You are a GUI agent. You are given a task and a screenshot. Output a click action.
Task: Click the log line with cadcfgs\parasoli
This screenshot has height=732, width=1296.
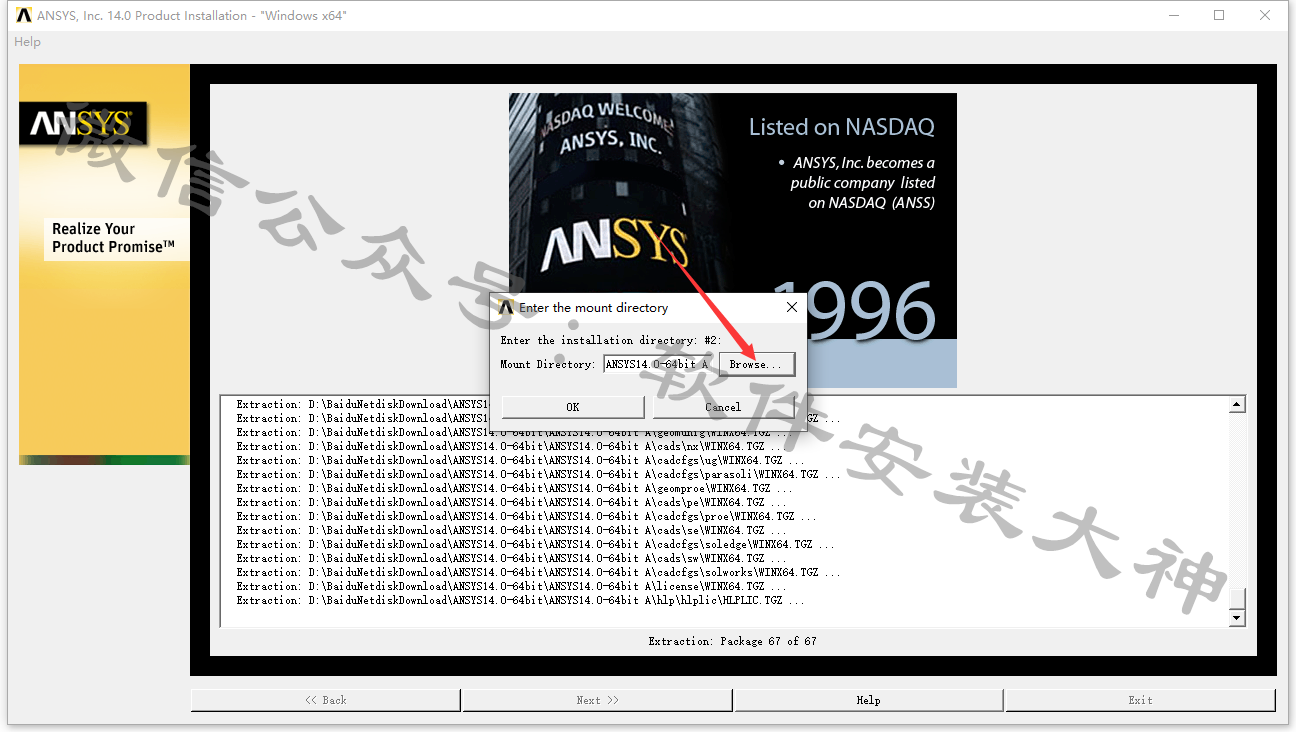[x=538, y=475]
